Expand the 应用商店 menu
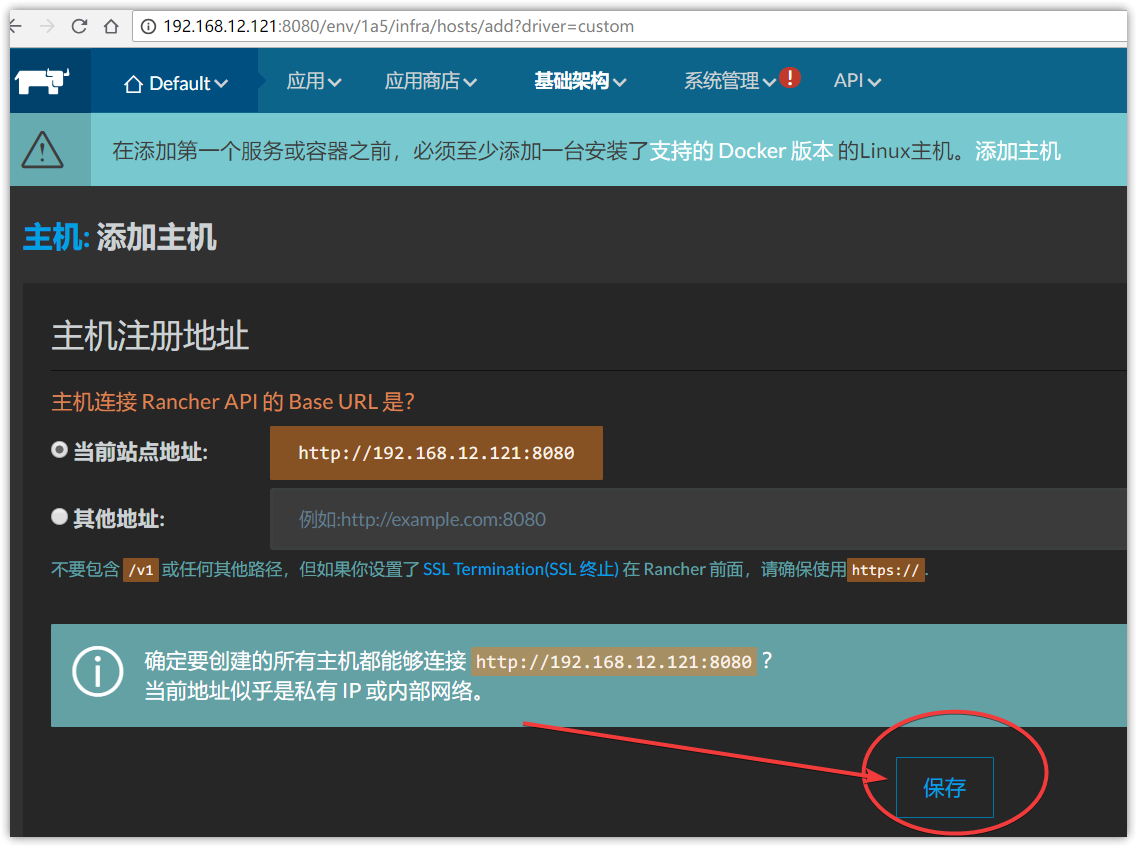1137x847 pixels. click(x=431, y=81)
